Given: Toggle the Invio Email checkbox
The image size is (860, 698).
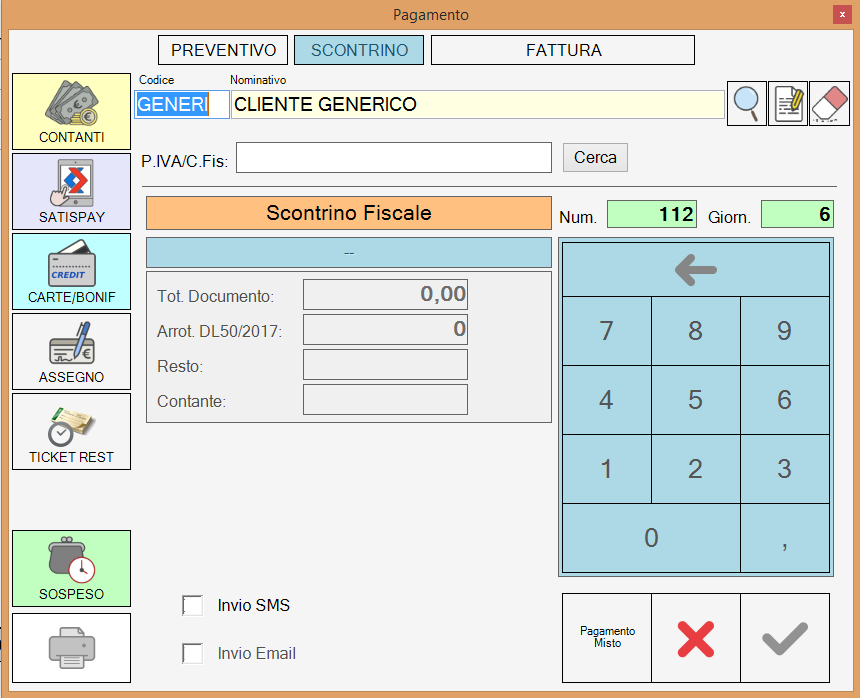Looking at the screenshot, I should pyautogui.click(x=192, y=654).
